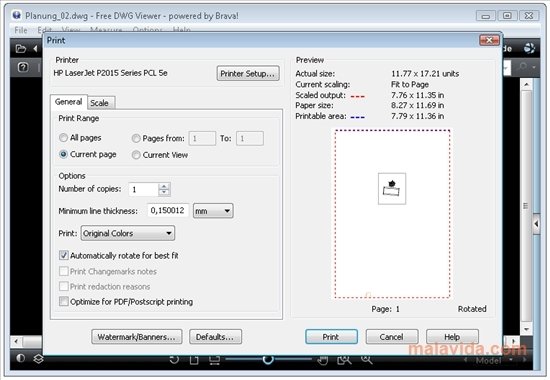Check the Print redaction reasons box

tap(63, 286)
